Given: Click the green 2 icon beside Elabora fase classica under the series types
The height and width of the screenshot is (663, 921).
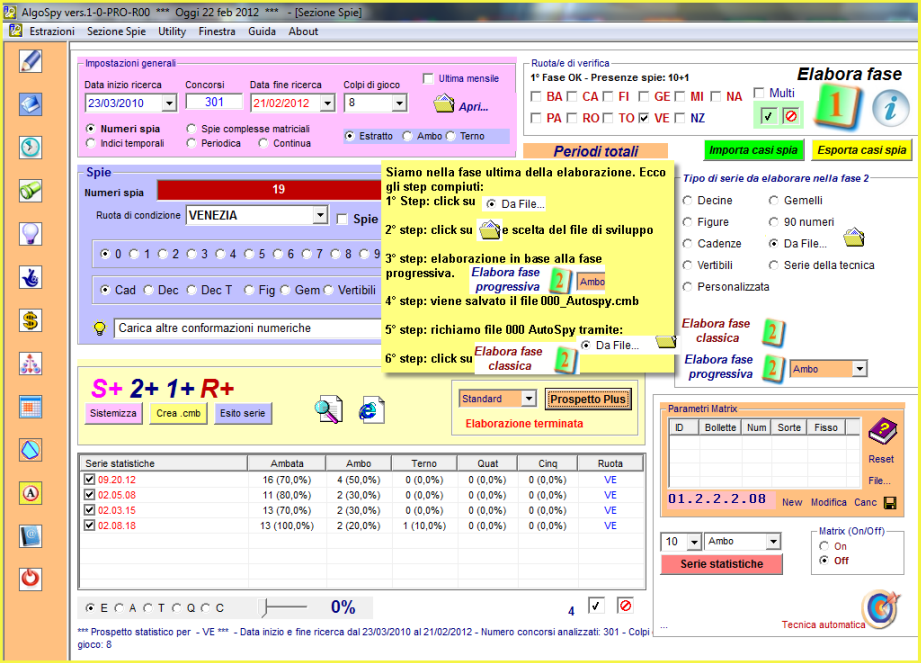Looking at the screenshot, I should click(x=773, y=332).
